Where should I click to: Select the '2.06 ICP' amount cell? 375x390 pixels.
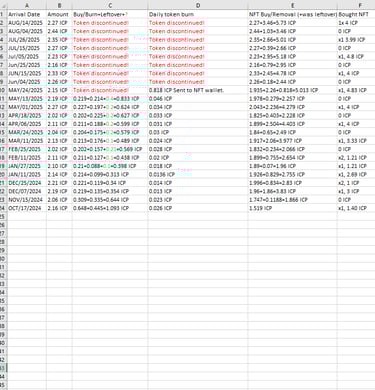pyautogui.click(x=59, y=199)
